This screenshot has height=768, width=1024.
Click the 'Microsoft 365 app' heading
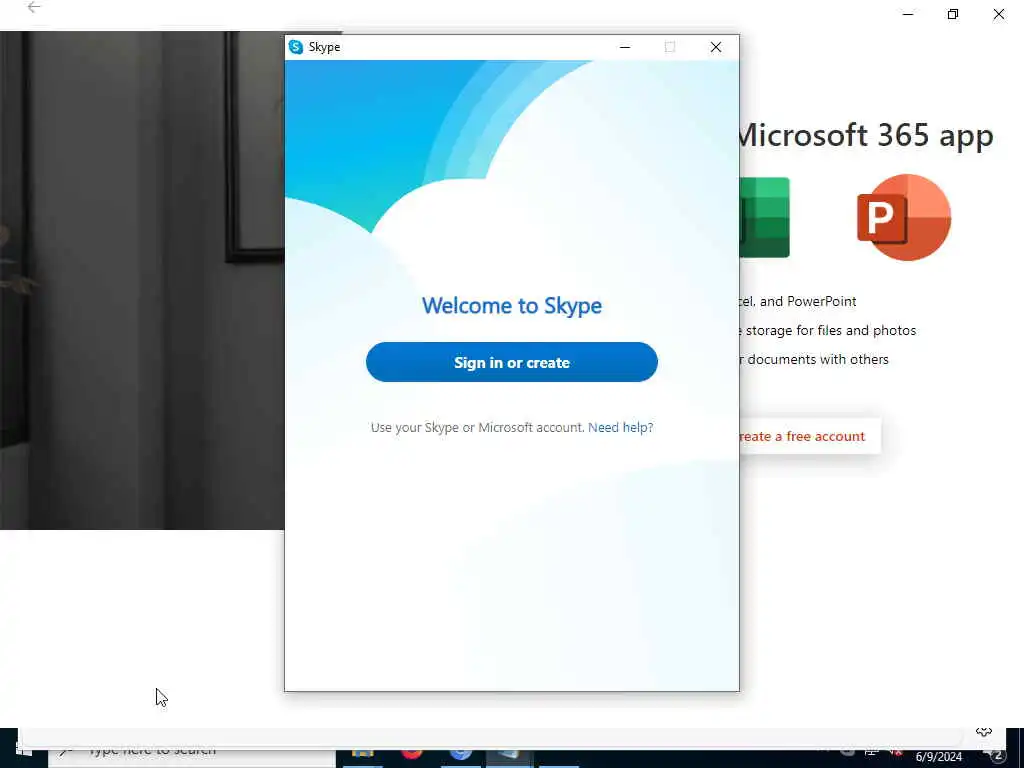(x=867, y=135)
